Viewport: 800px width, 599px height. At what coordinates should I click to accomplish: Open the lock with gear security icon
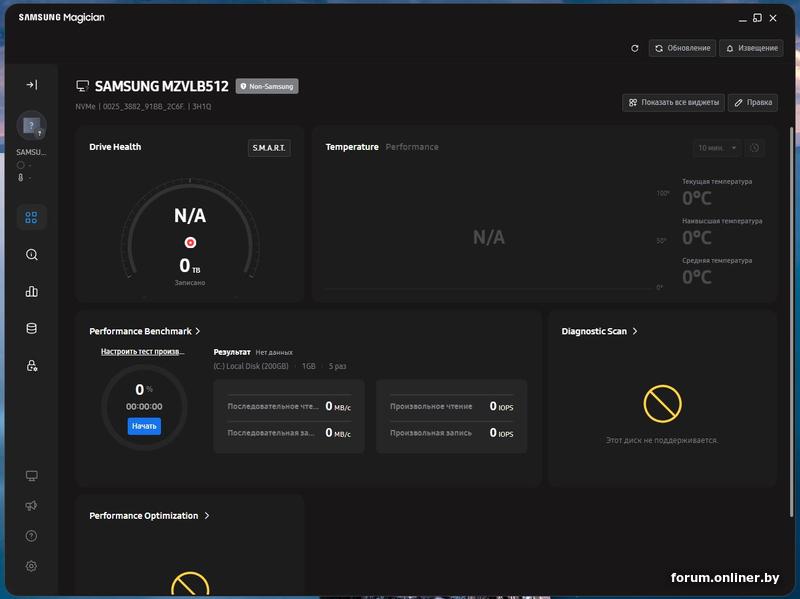(31, 366)
